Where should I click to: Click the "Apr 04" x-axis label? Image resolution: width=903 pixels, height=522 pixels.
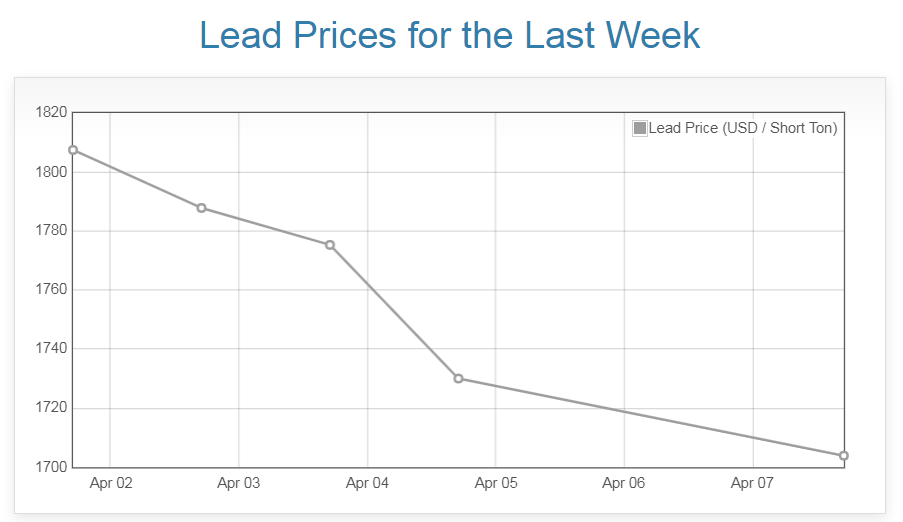pos(367,484)
